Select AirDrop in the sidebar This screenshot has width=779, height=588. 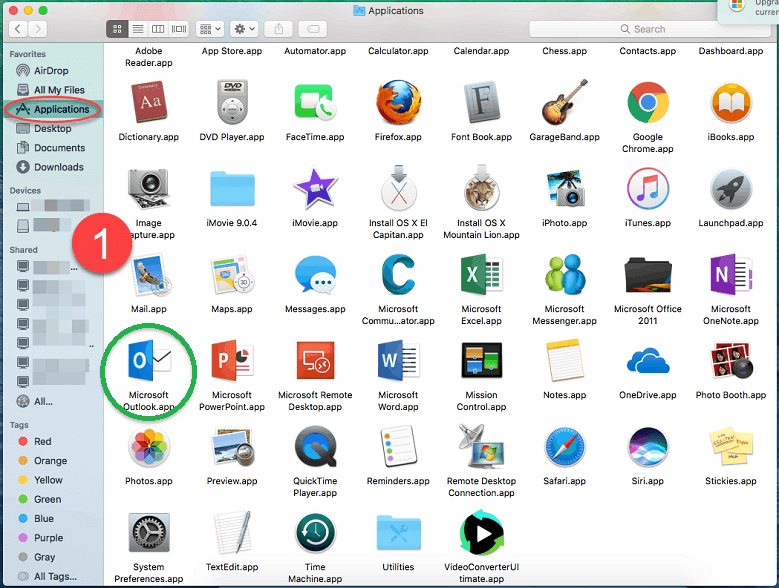[53, 71]
